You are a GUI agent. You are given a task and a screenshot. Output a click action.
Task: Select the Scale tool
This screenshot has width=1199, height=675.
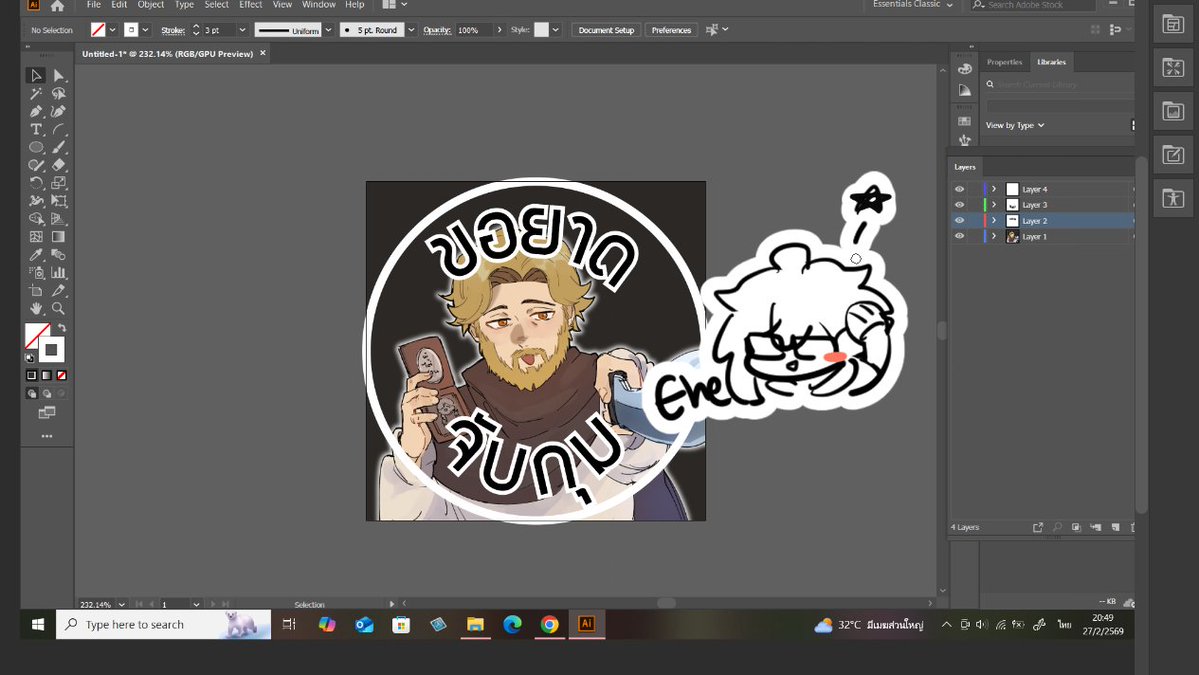59,183
